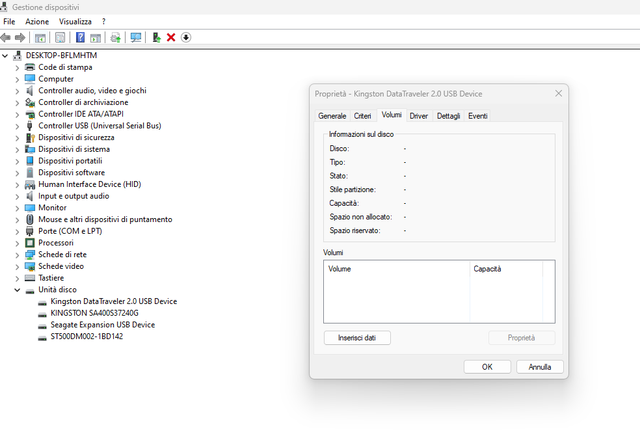Switch to the Driver tab
Viewport: 640px width, 433px height.
418,116
